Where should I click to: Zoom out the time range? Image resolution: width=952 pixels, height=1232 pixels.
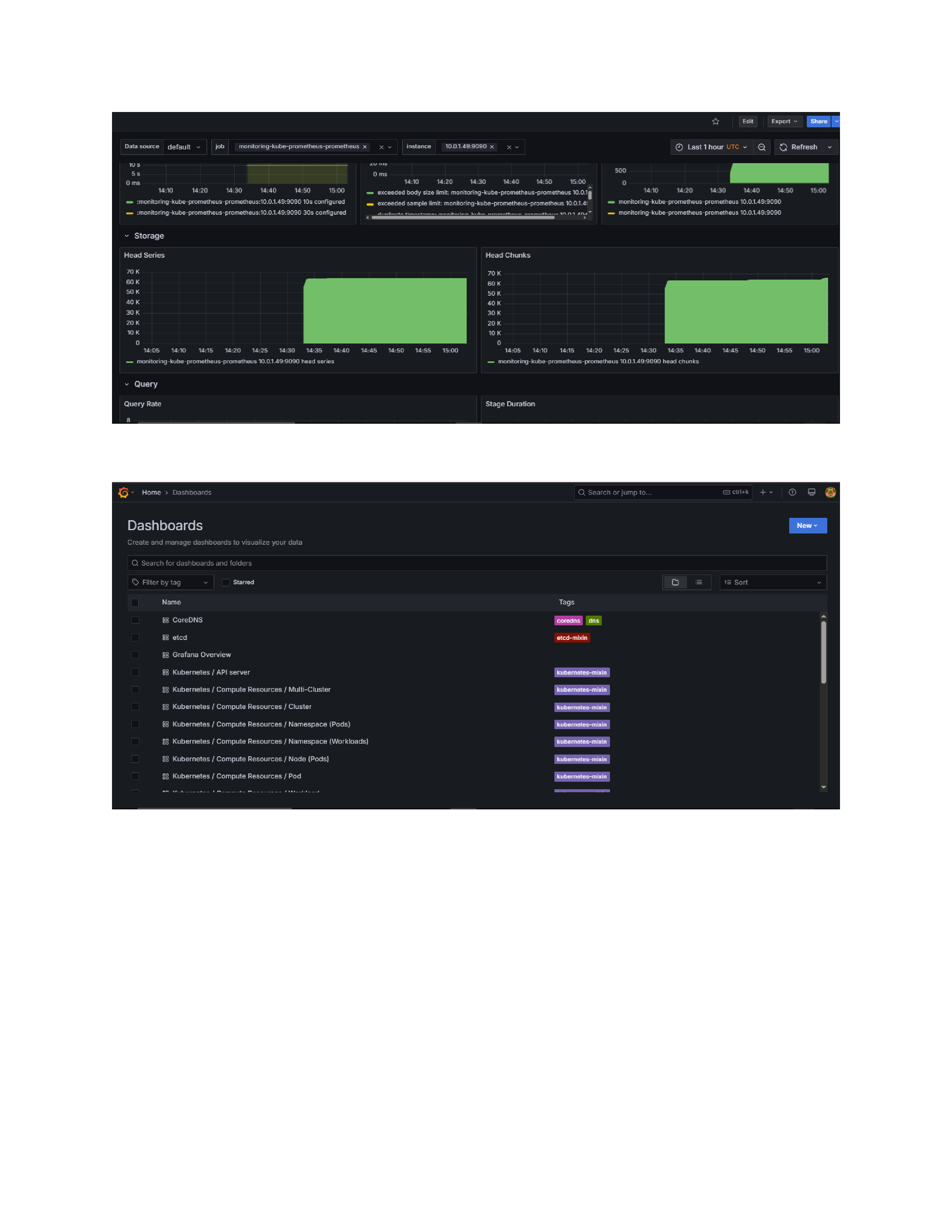coord(761,147)
